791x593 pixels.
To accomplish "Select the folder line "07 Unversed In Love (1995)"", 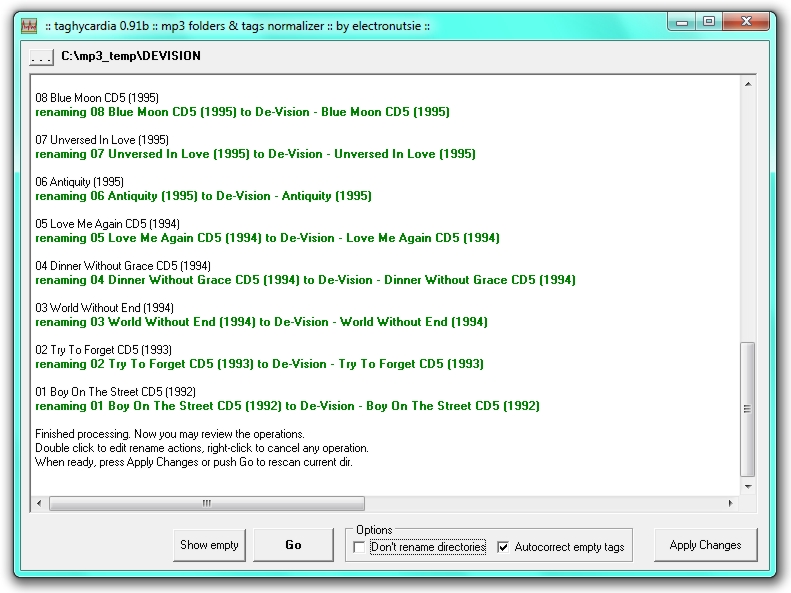I will [102, 140].
